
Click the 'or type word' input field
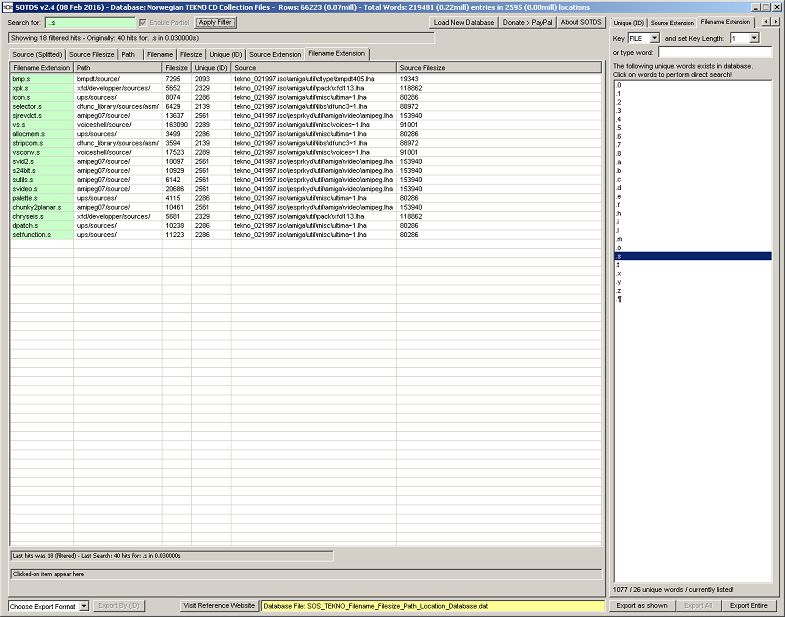[x=715, y=52]
